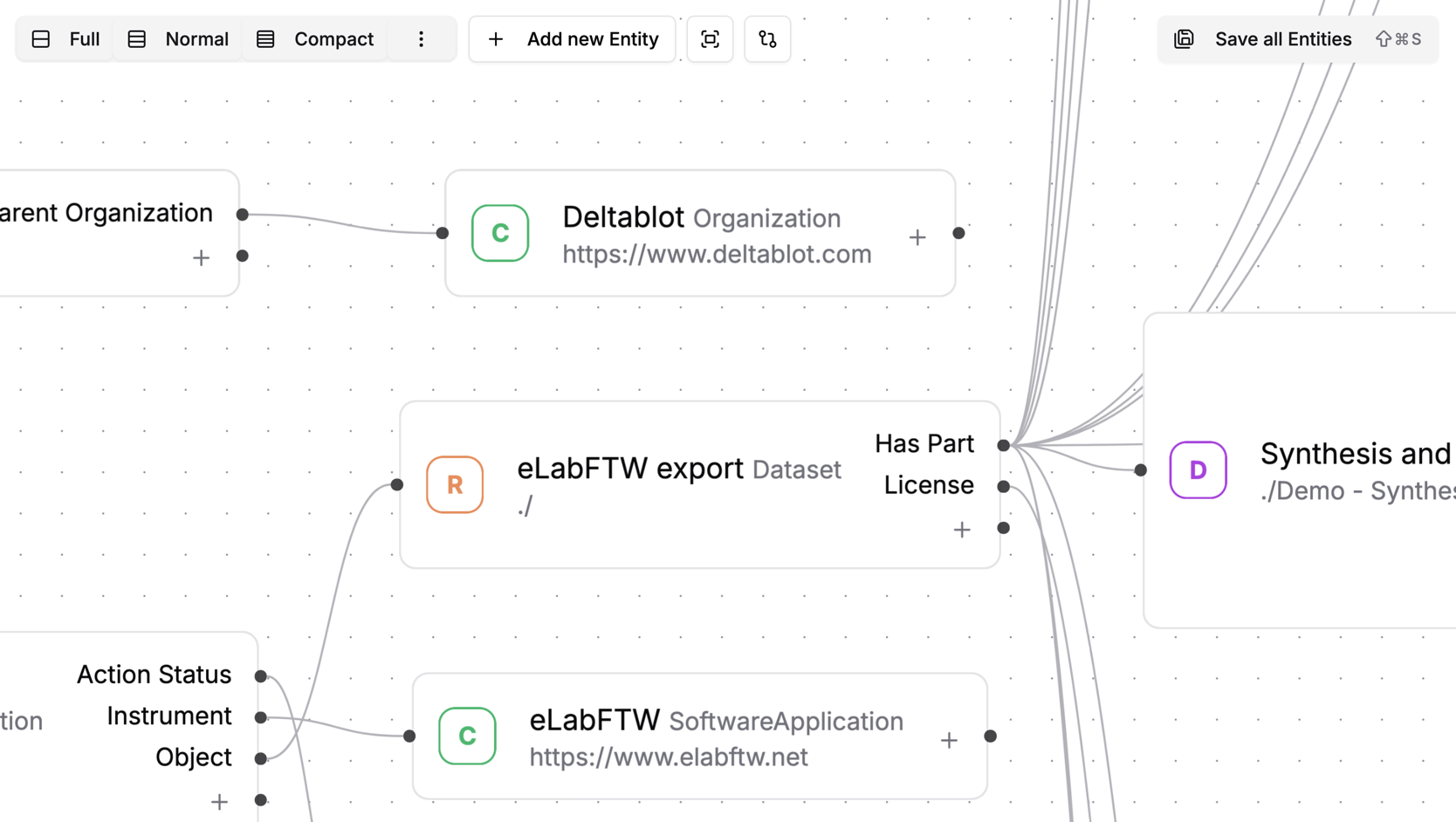
Task: Click the green C icon on eLabFTW SoftwareApplication
Action: (467, 736)
